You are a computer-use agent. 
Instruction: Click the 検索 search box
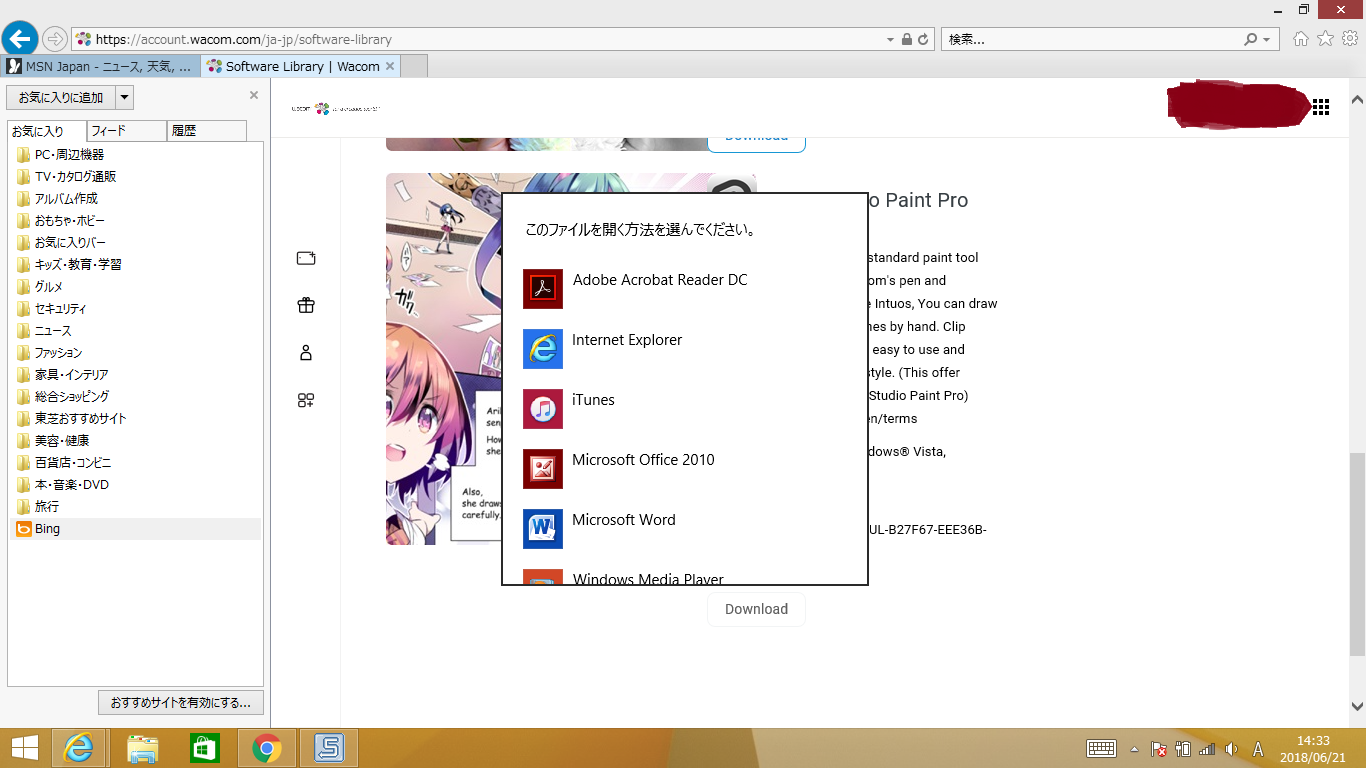tap(1092, 40)
